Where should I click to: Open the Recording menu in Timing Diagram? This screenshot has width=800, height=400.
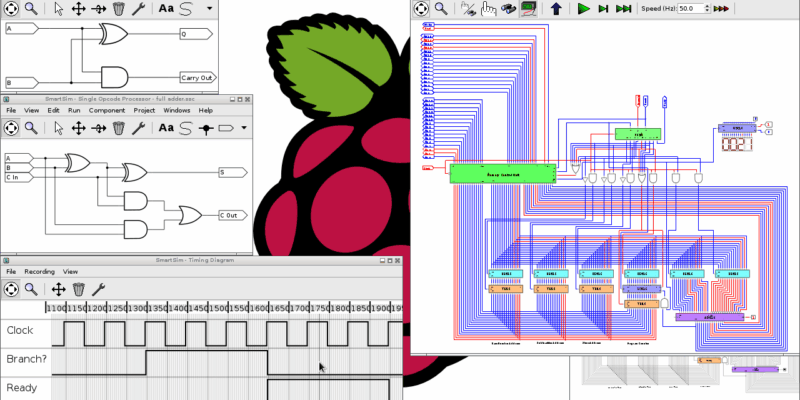pyautogui.click(x=39, y=271)
